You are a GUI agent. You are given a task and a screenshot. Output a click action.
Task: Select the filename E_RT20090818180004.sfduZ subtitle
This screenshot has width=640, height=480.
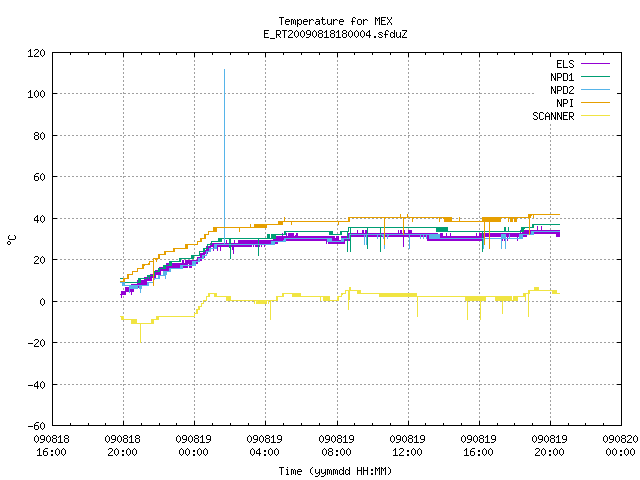pos(335,34)
